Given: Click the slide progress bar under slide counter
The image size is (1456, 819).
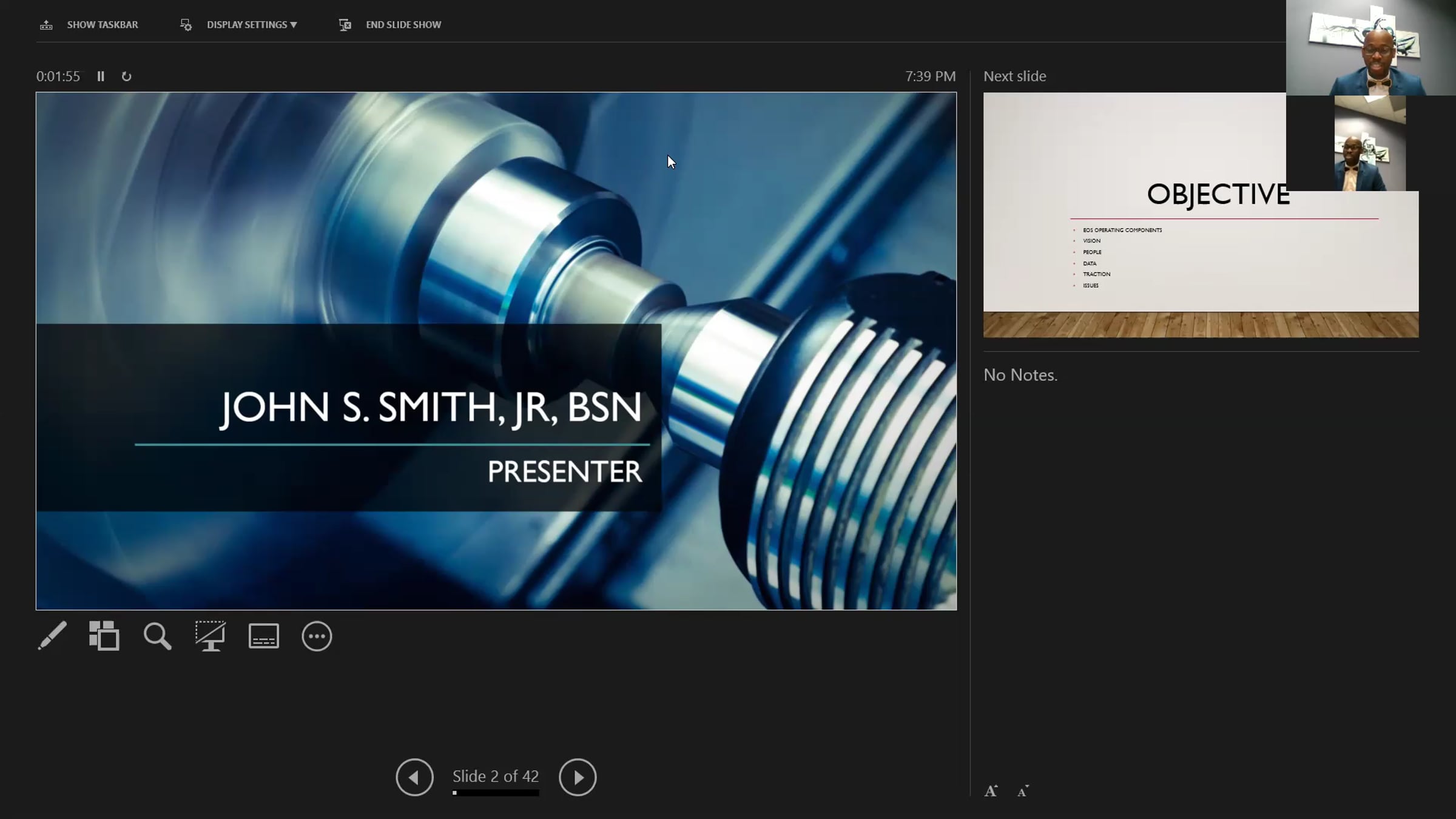Looking at the screenshot, I should 495,793.
